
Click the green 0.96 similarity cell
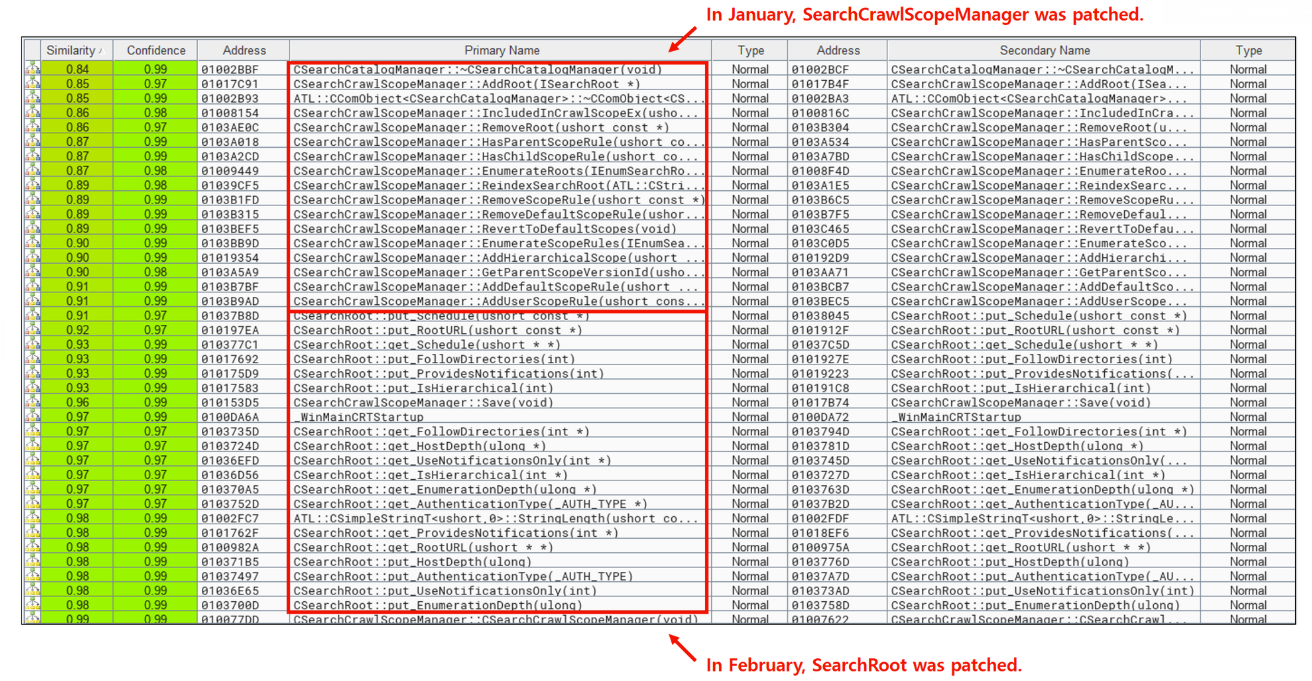77,403
